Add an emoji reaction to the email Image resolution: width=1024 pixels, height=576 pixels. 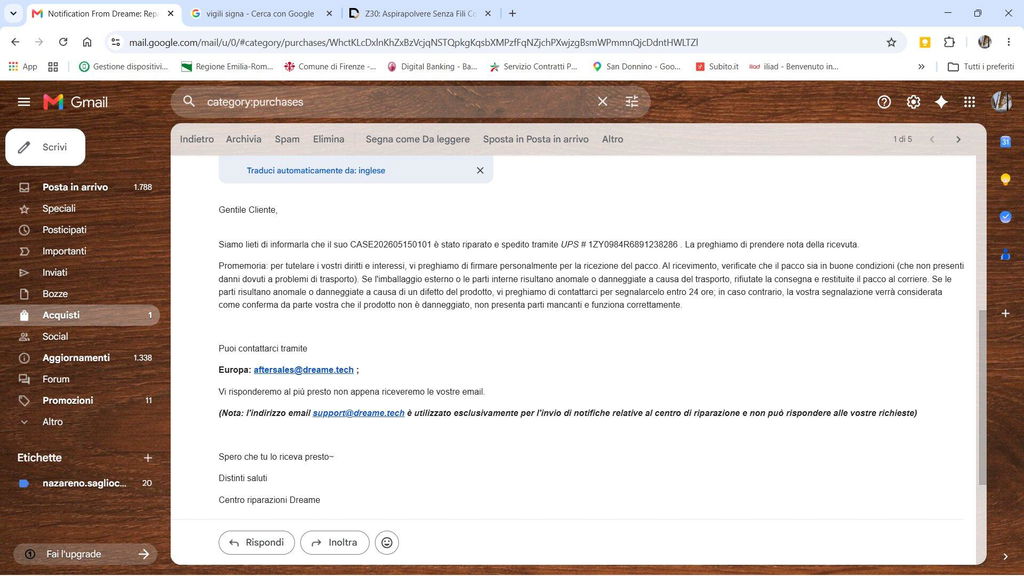(387, 543)
